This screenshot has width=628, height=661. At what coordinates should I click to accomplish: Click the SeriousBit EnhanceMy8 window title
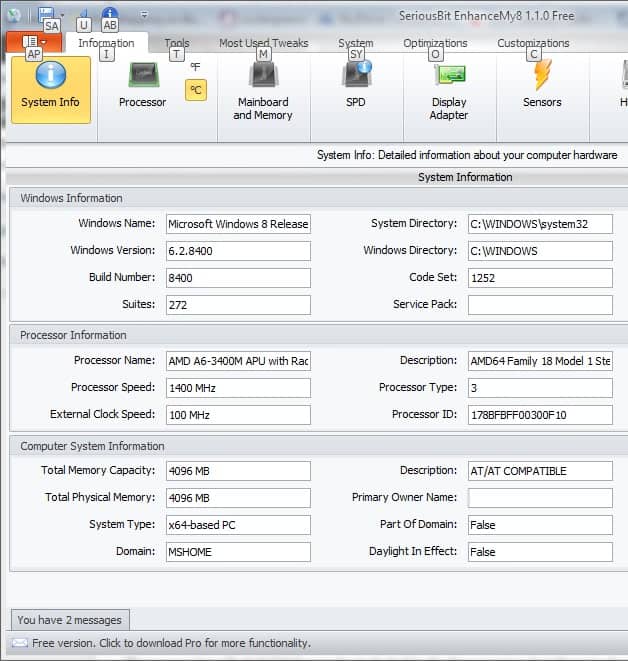pos(487,16)
